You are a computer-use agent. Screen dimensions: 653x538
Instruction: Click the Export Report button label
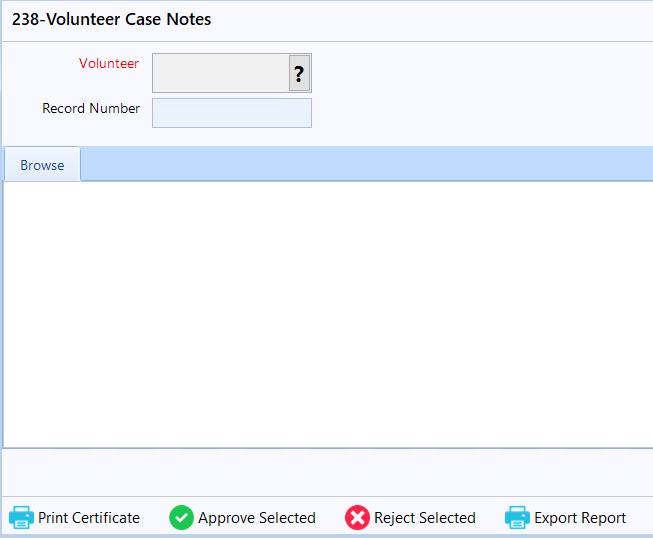(580, 518)
